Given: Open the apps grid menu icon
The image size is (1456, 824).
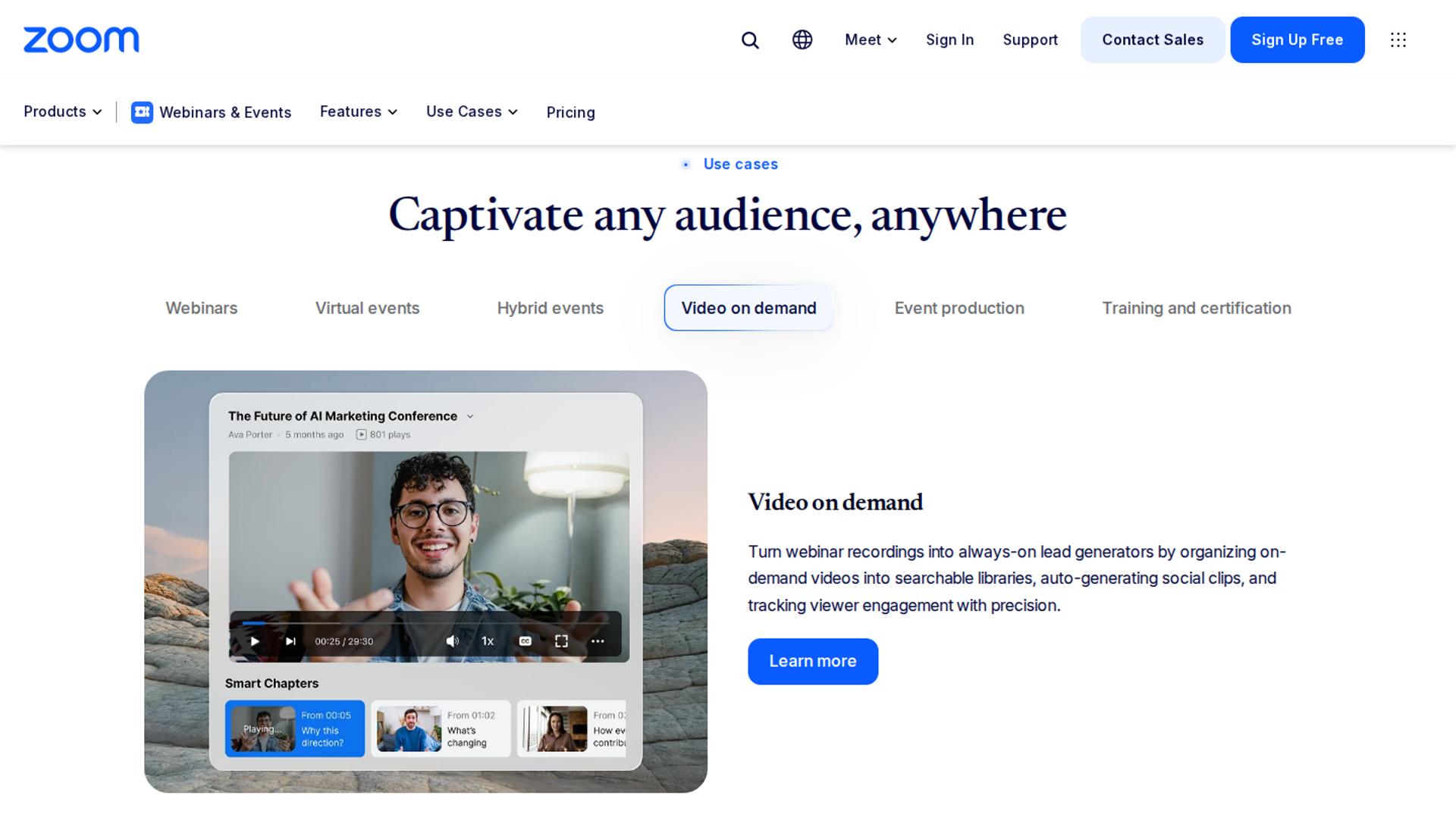Looking at the screenshot, I should [1398, 39].
